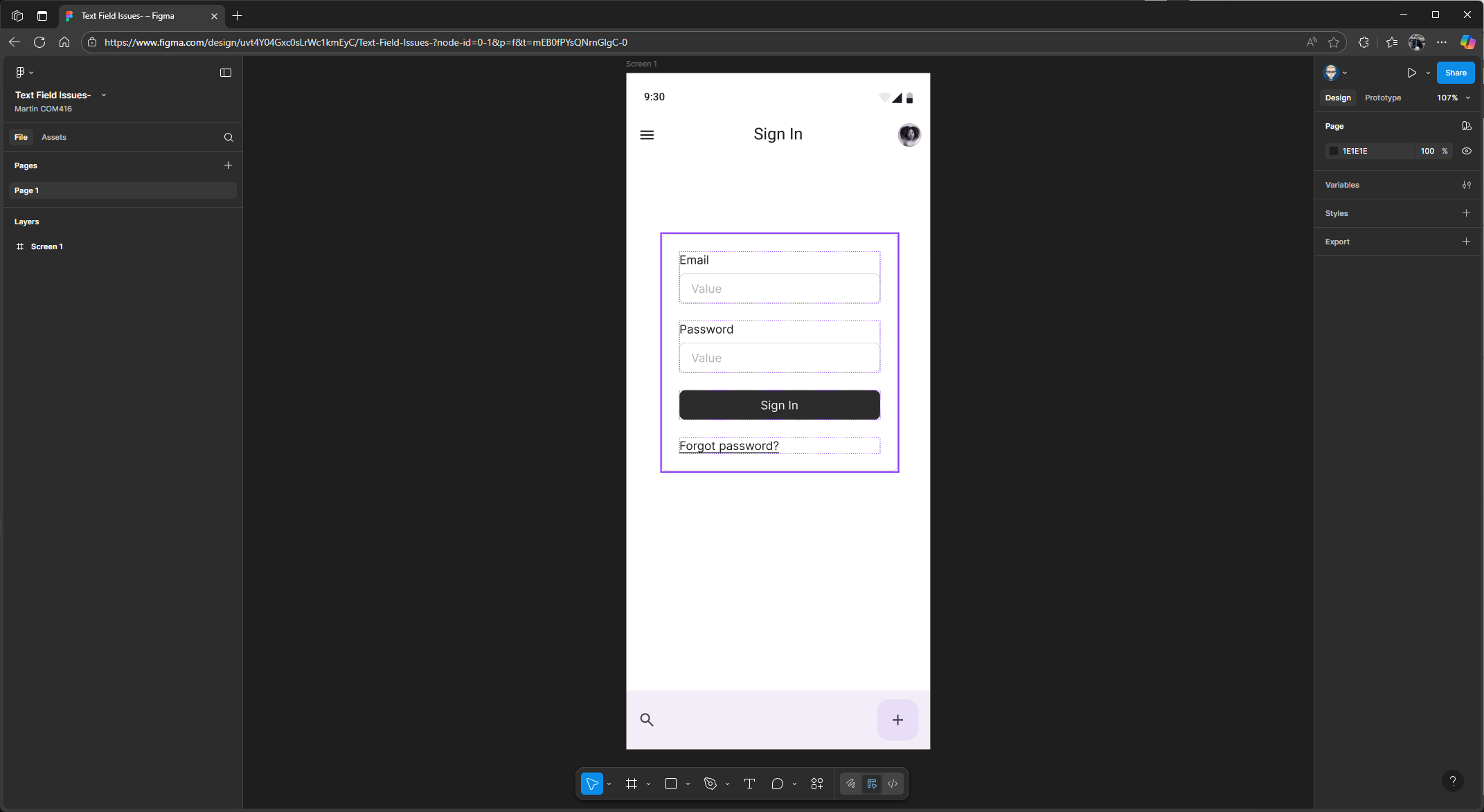Viewport: 1484px width, 812px height.
Task: Select the Rectangle shape tool
Action: pyautogui.click(x=670, y=784)
